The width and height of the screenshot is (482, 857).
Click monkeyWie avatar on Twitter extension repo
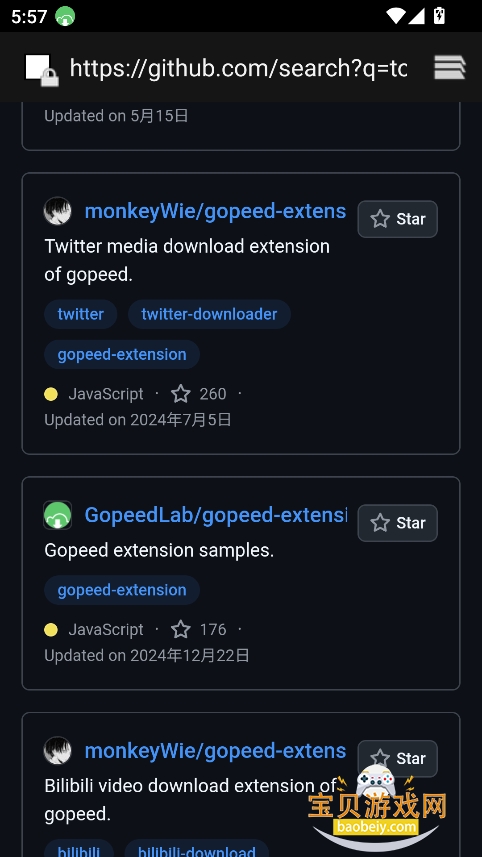click(57, 211)
